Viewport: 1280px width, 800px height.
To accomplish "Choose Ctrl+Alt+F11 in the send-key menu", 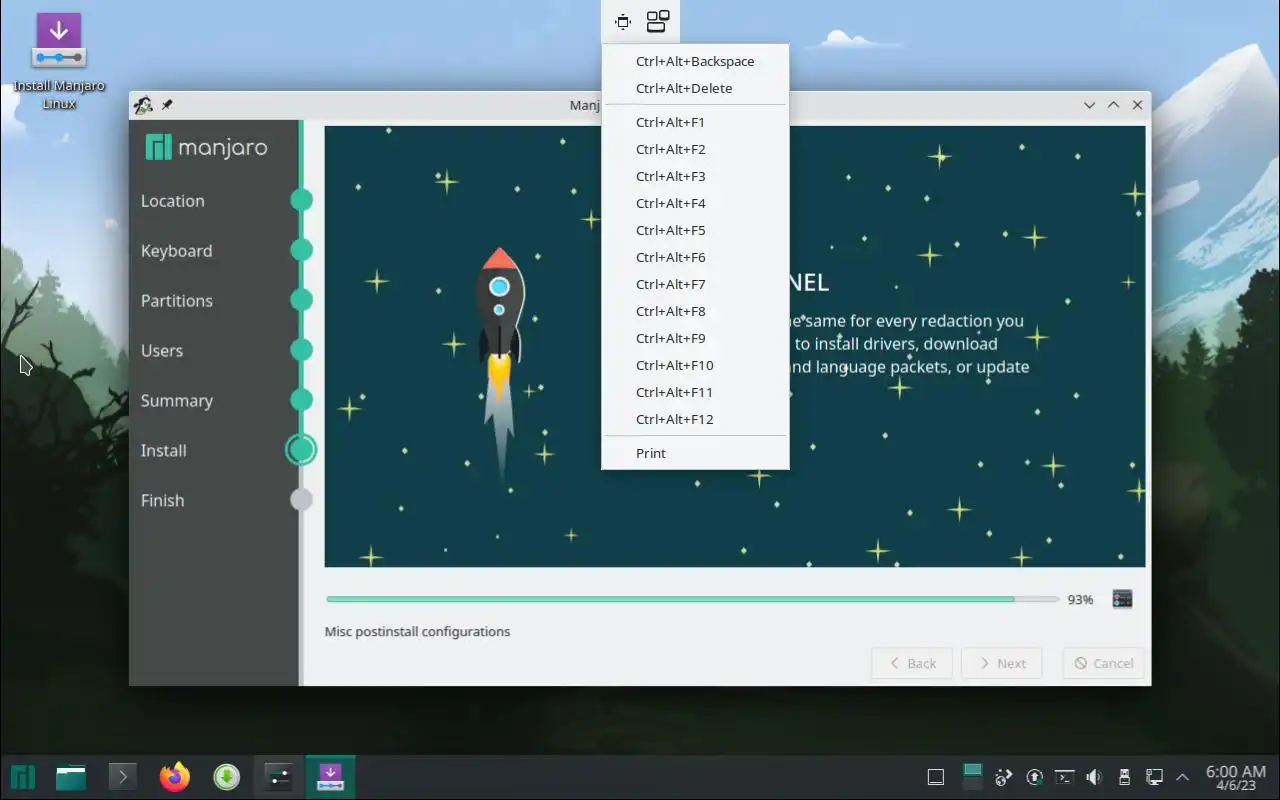I will [x=695, y=392].
